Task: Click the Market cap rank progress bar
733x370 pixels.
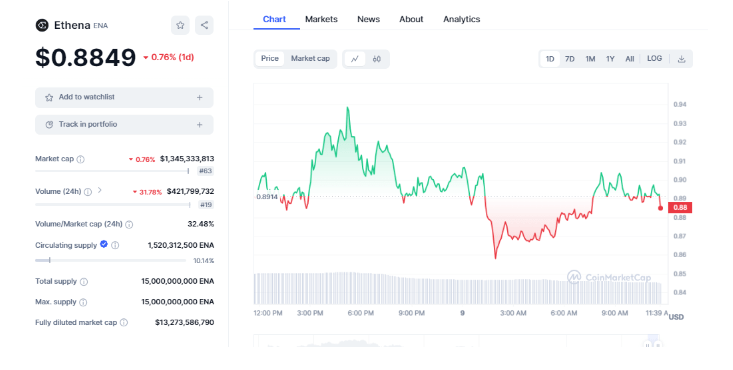Action: (112, 171)
